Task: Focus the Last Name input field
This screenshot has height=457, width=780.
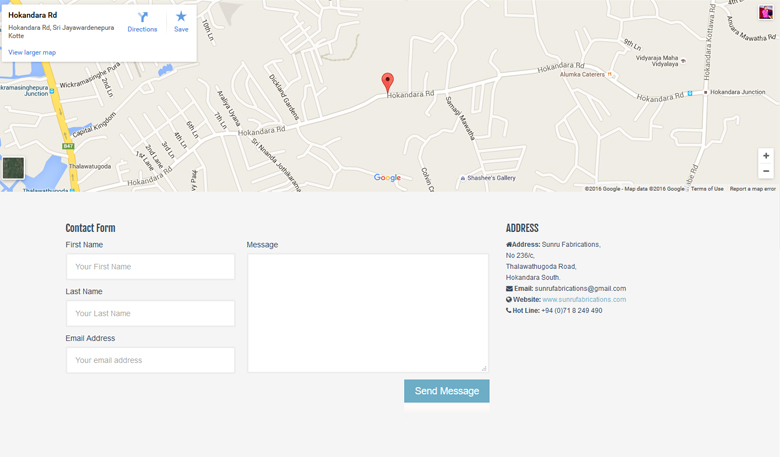Action: point(150,313)
